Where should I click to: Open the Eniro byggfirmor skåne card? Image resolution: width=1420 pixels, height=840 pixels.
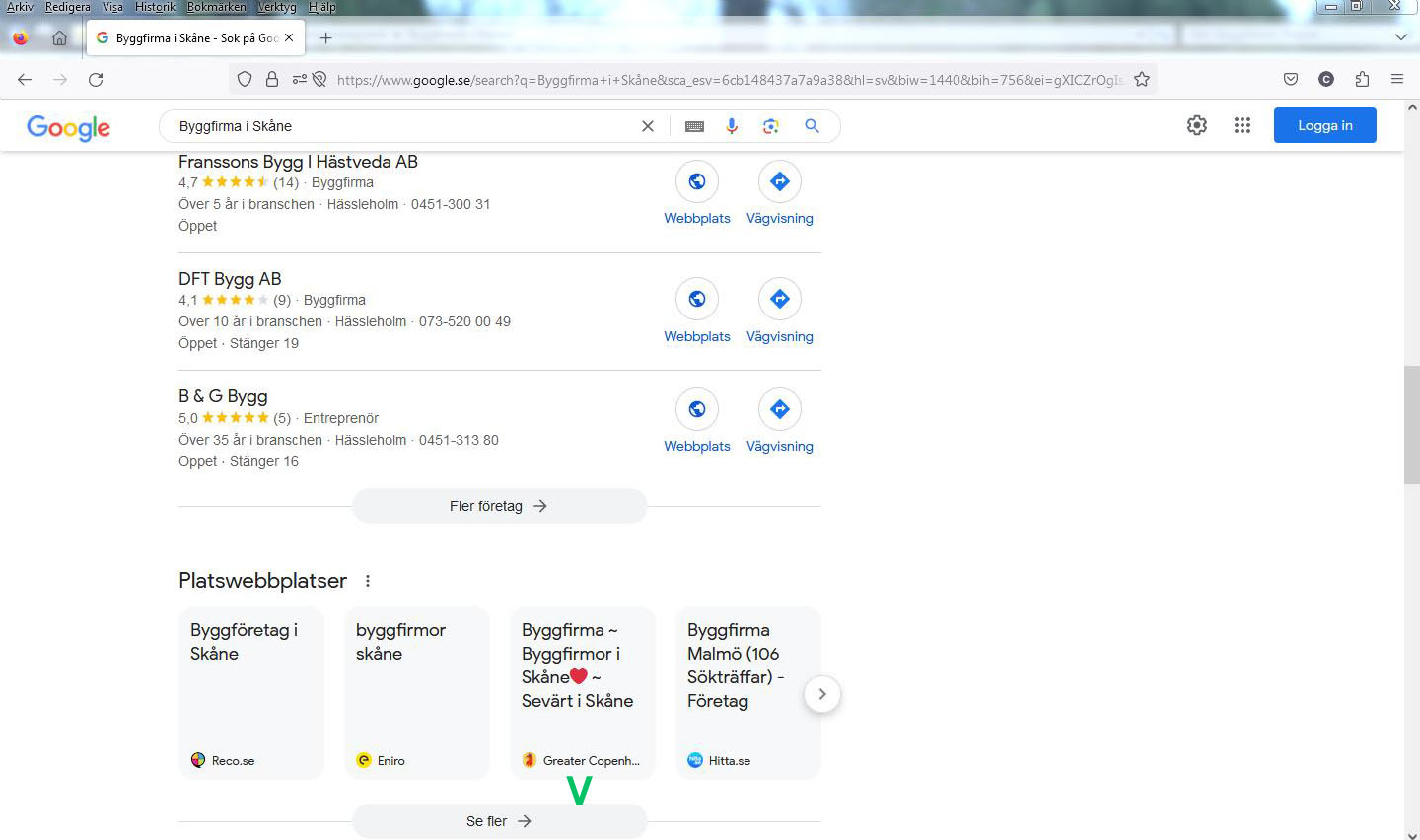(417, 693)
